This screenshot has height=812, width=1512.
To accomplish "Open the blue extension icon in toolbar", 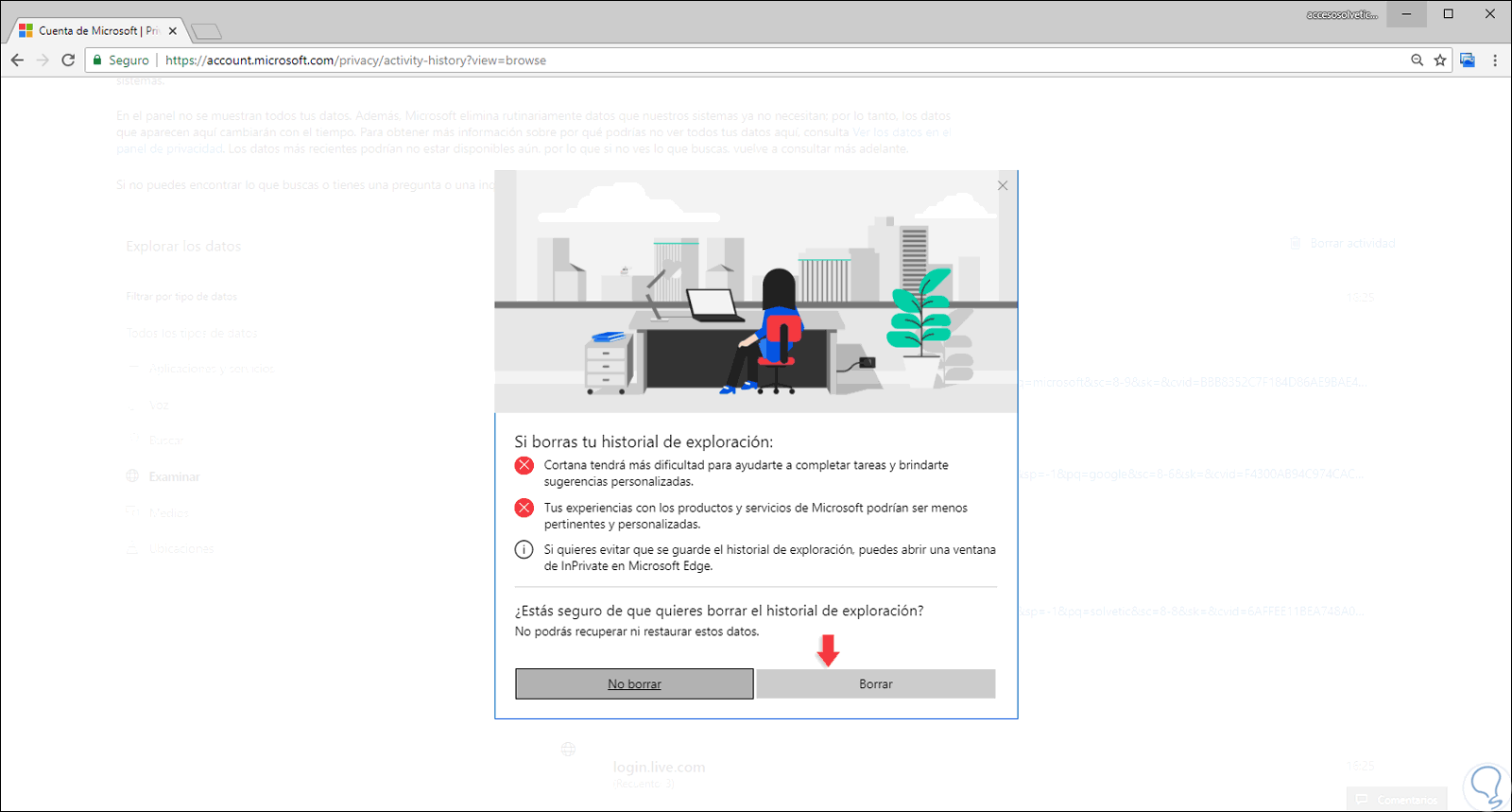I will point(1468,60).
